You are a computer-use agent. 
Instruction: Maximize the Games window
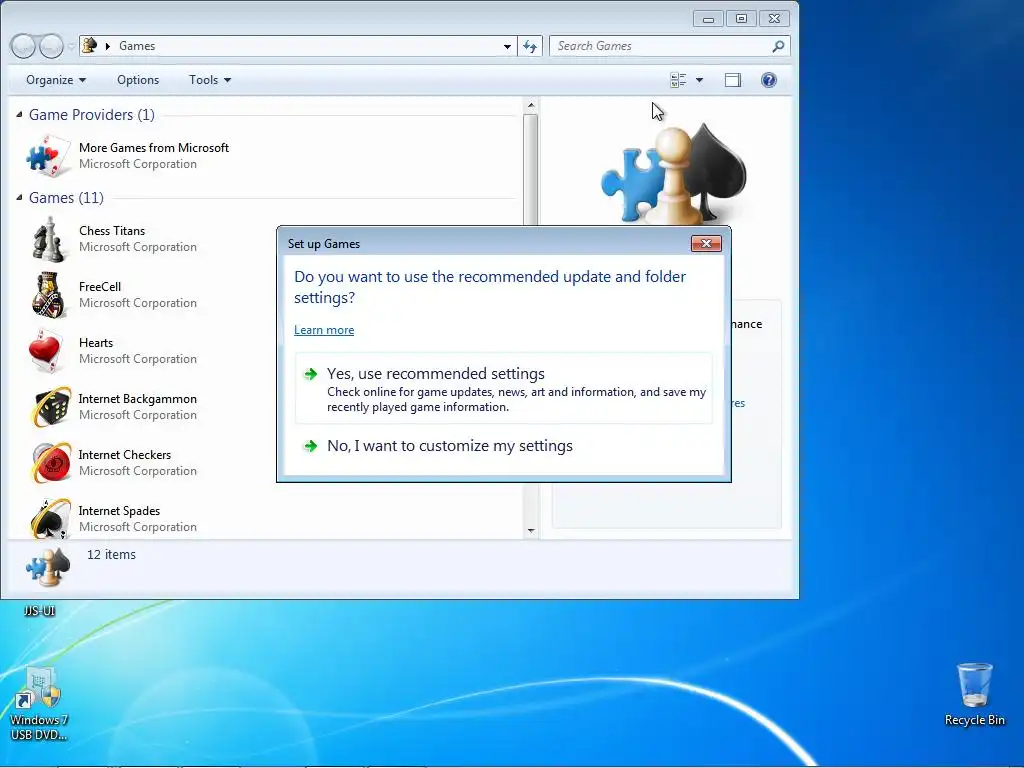[x=741, y=19]
